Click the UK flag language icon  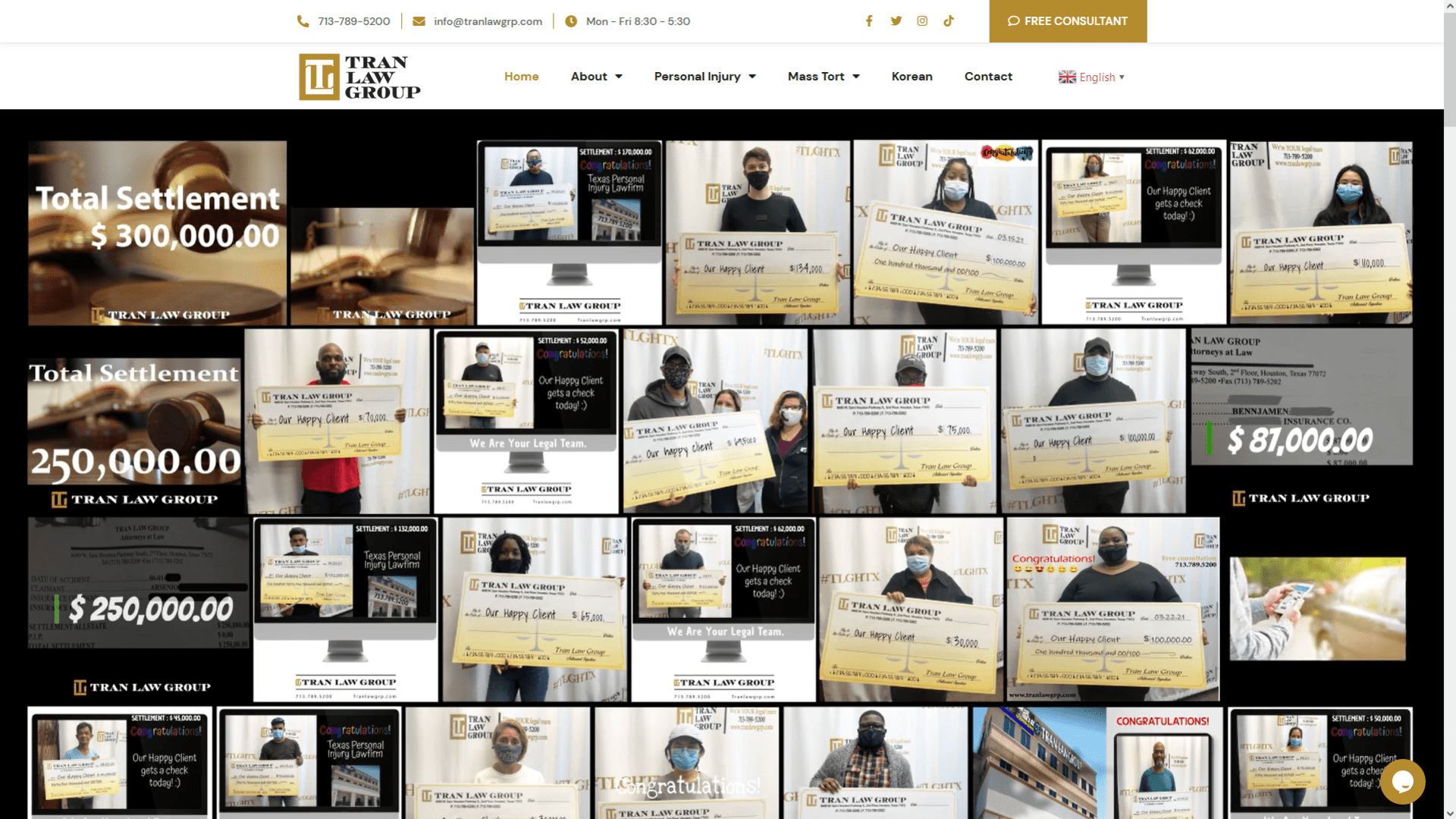(x=1067, y=77)
